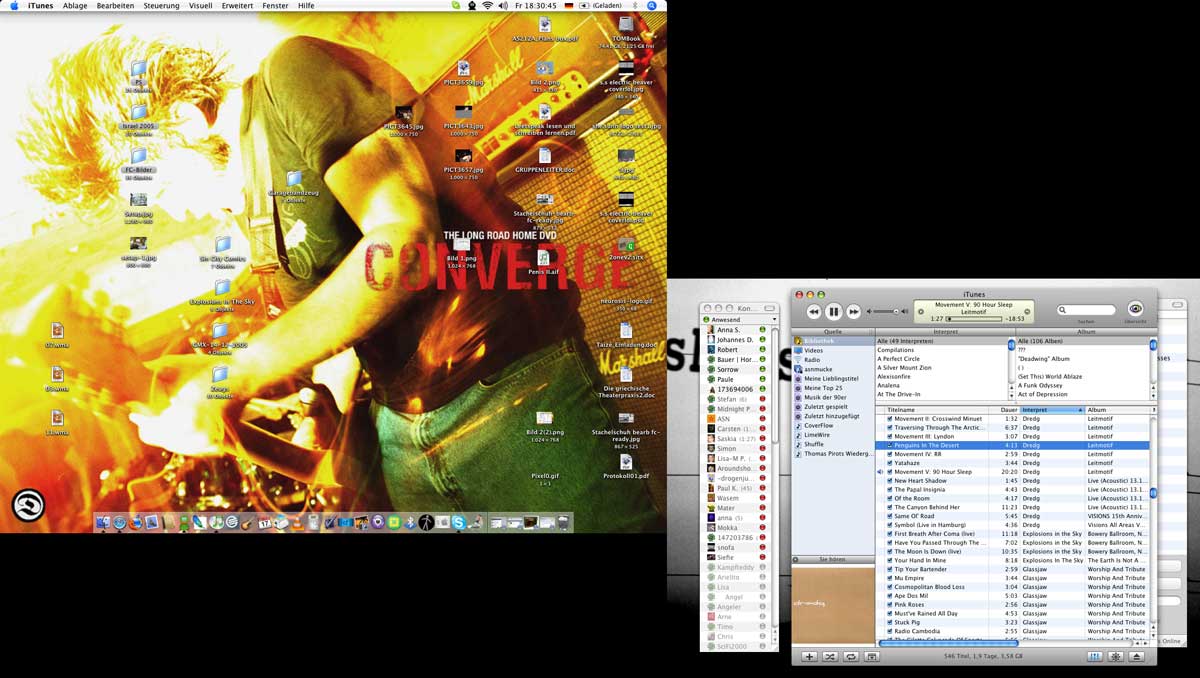Toggle repeat button at iTunes bottom bar

point(851,656)
